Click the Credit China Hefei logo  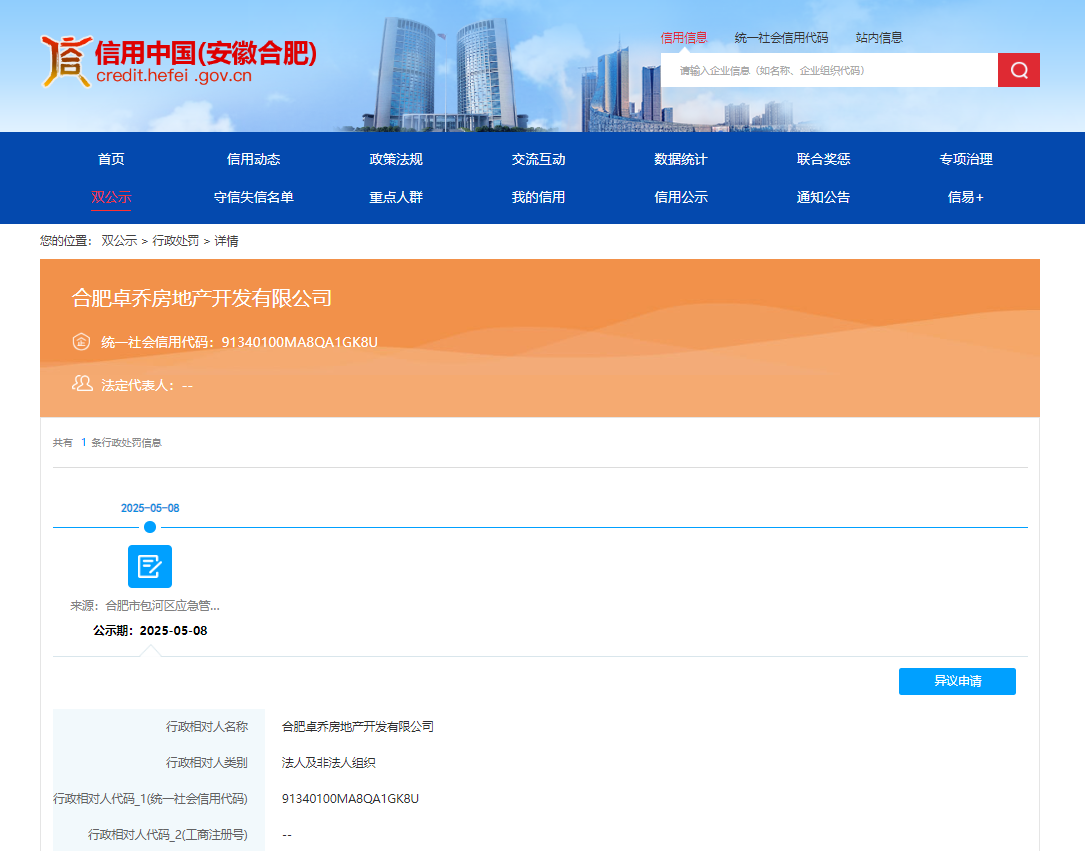coord(178,62)
